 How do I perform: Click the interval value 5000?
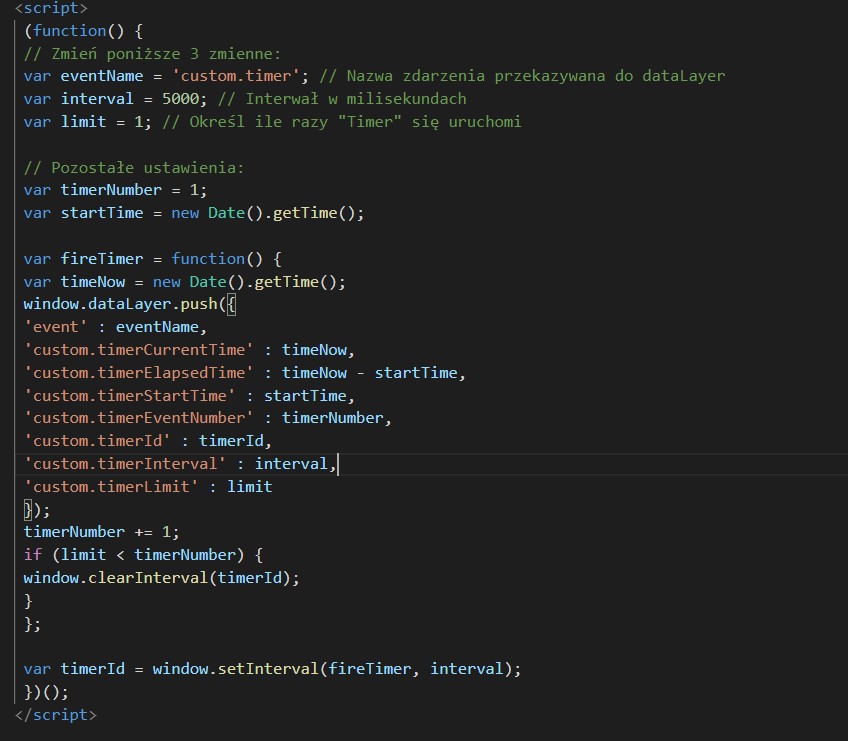(x=181, y=99)
